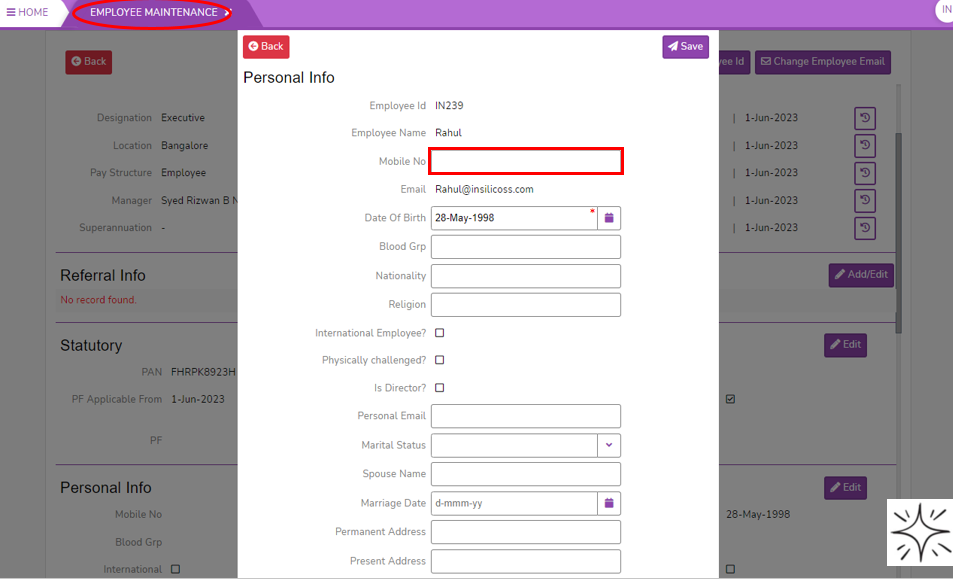
Task: Click the history icon for Pay Structure row
Action: point(865,173)
